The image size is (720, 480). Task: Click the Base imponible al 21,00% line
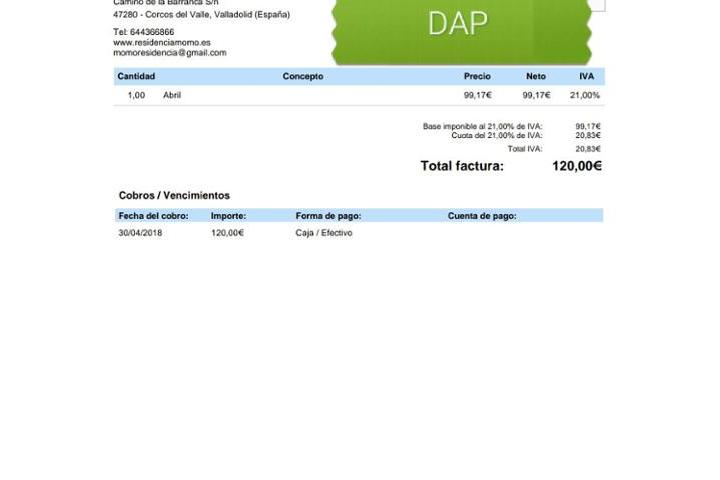(x=482, y=127)
